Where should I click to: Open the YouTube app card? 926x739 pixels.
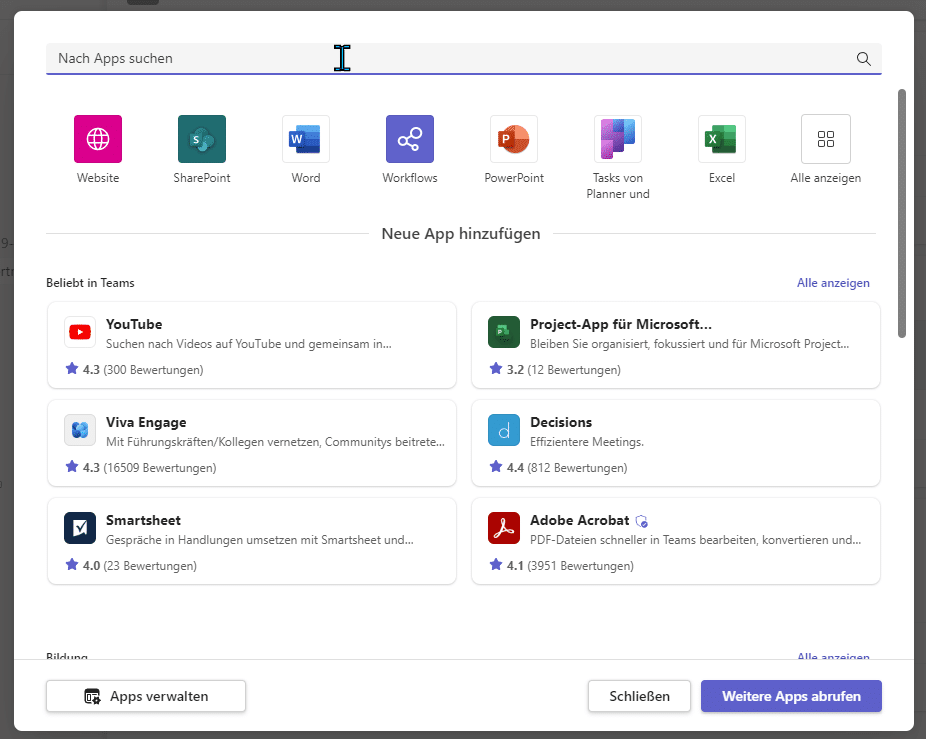pos(251,345)
